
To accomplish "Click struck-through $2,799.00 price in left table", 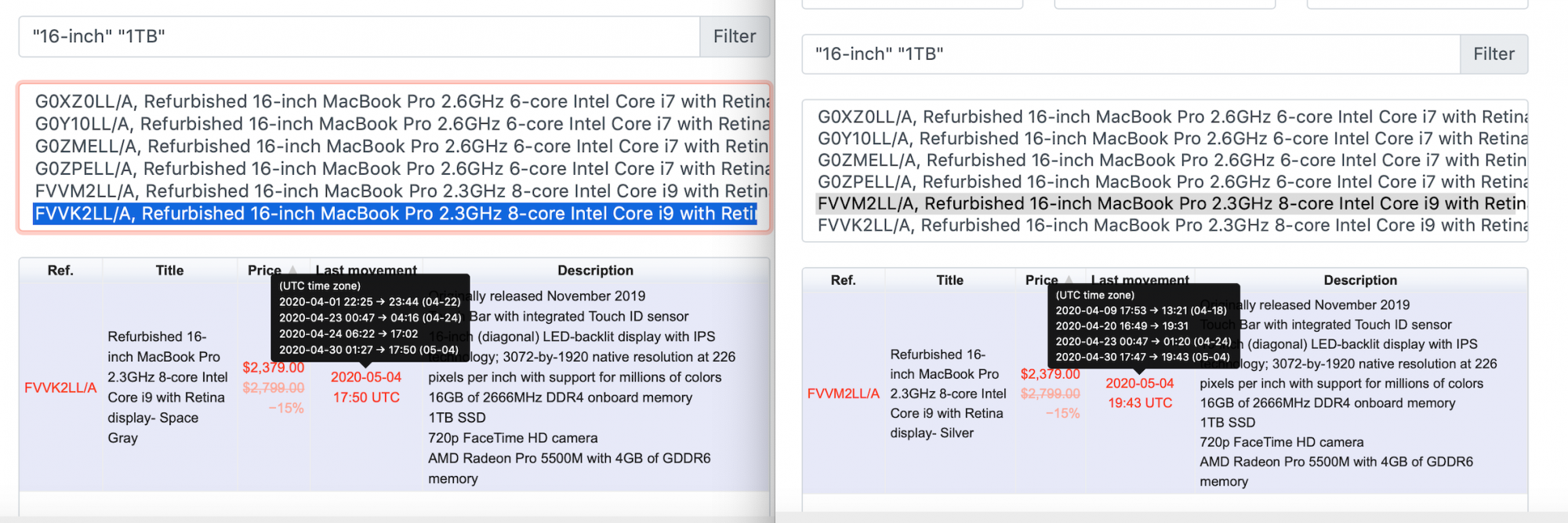I will (x=274, y=388).
